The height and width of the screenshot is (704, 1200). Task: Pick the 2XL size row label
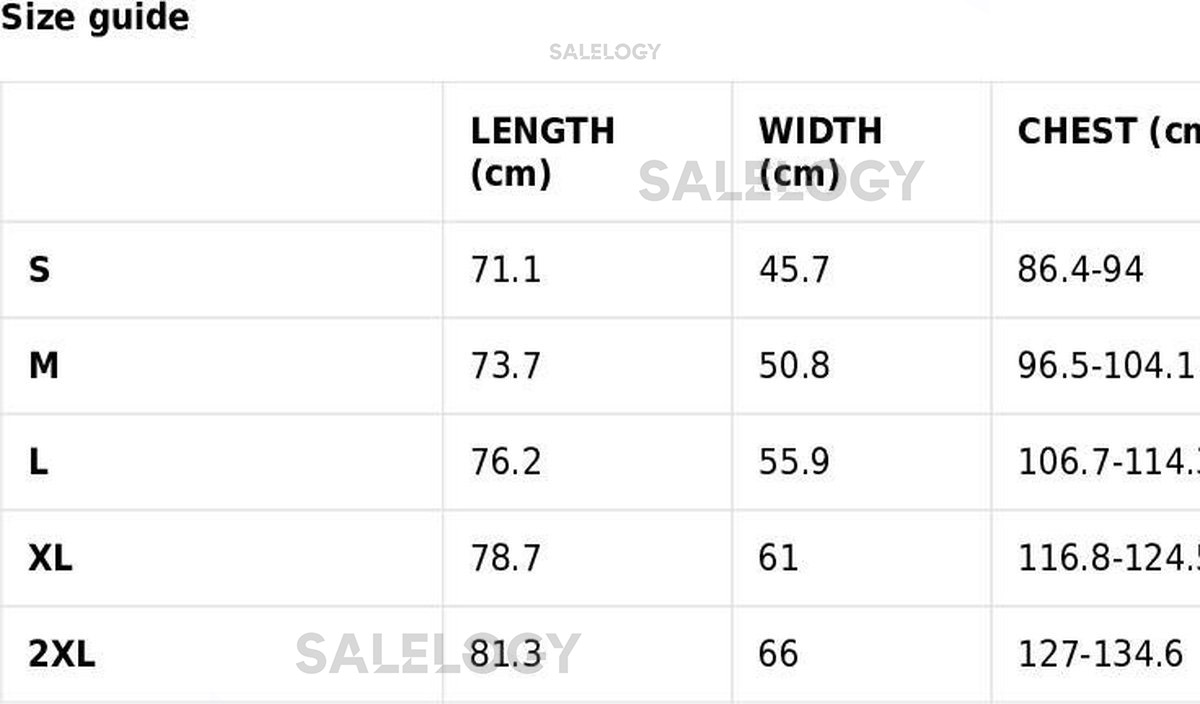(62, 655)
